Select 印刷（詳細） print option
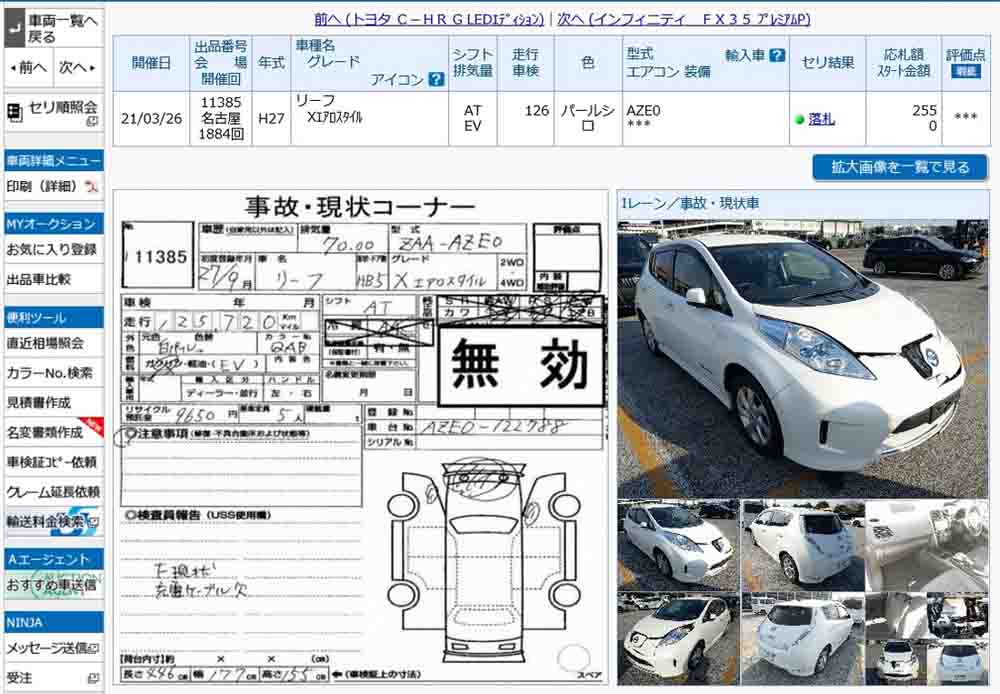 tap(41, 186)
